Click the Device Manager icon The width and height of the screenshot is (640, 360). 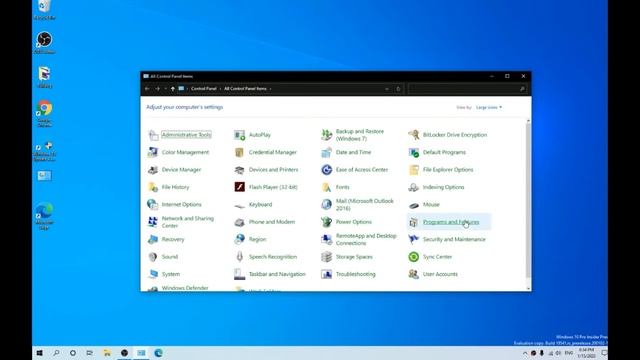coord(153,170)
